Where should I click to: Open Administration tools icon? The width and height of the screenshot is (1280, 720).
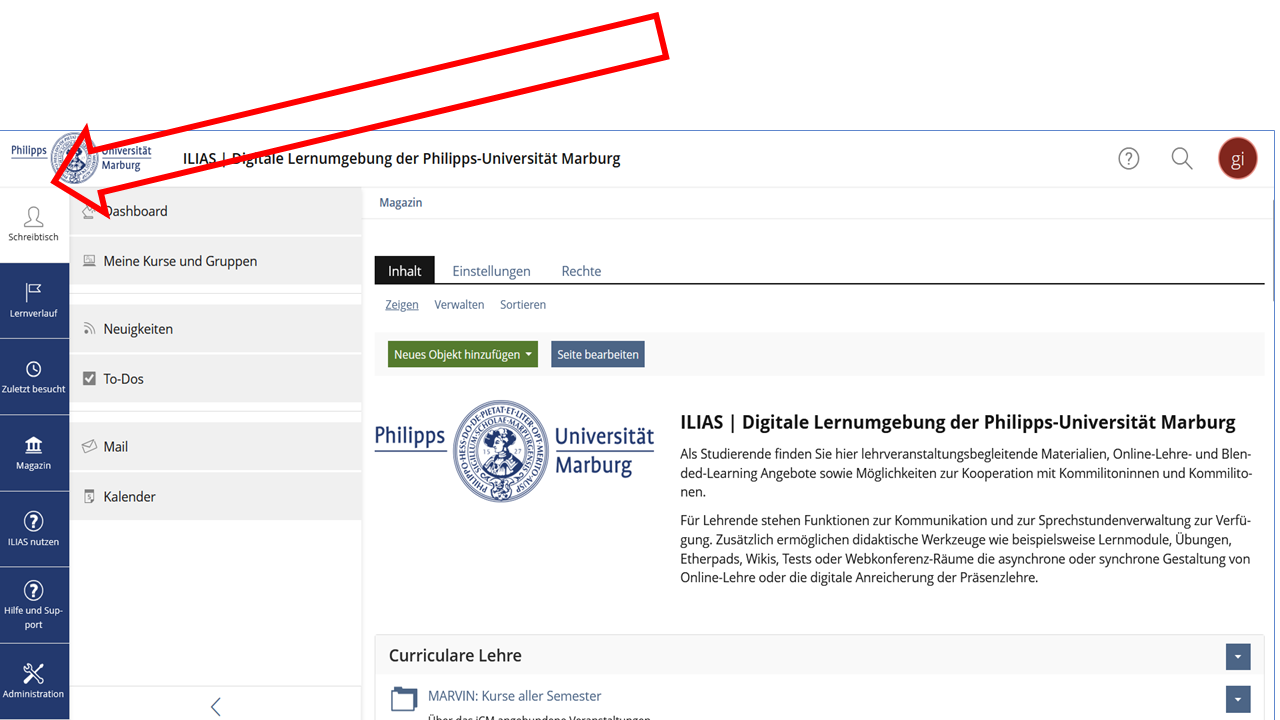[34, 681]
